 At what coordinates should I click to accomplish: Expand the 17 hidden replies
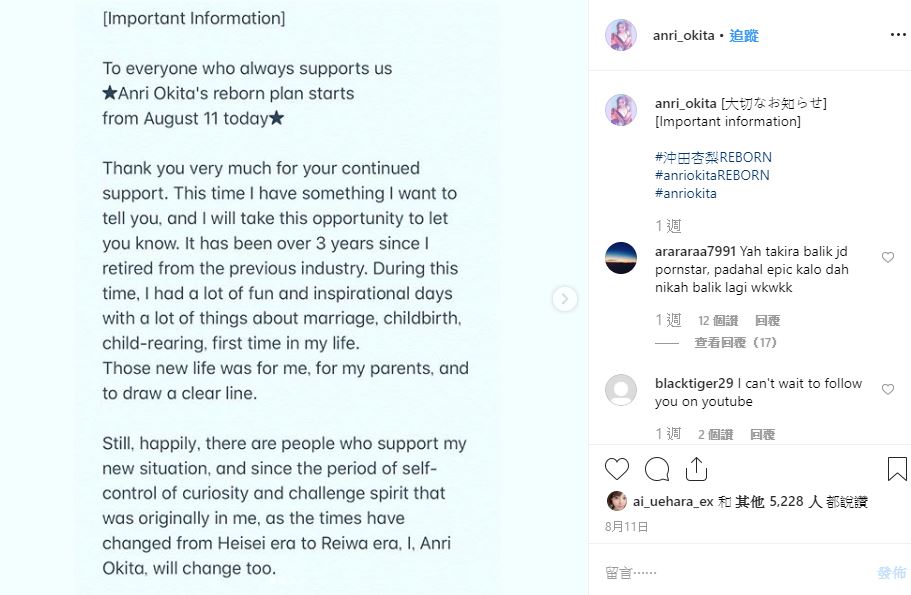click(736, 343)
